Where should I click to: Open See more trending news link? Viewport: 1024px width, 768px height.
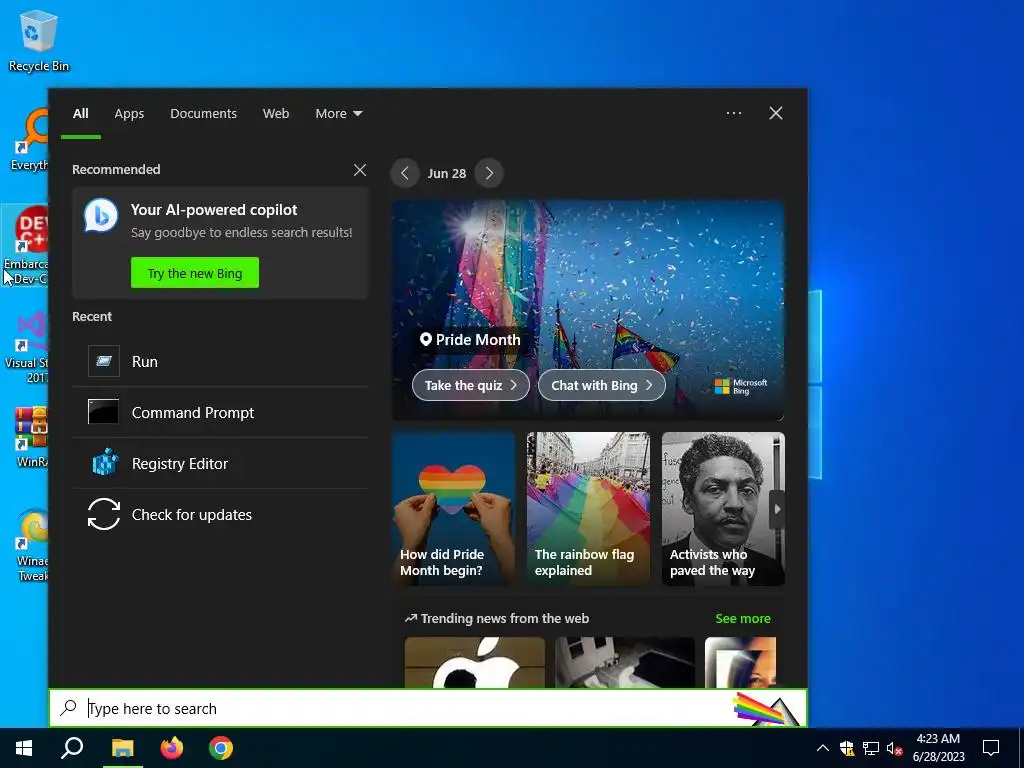743,618
